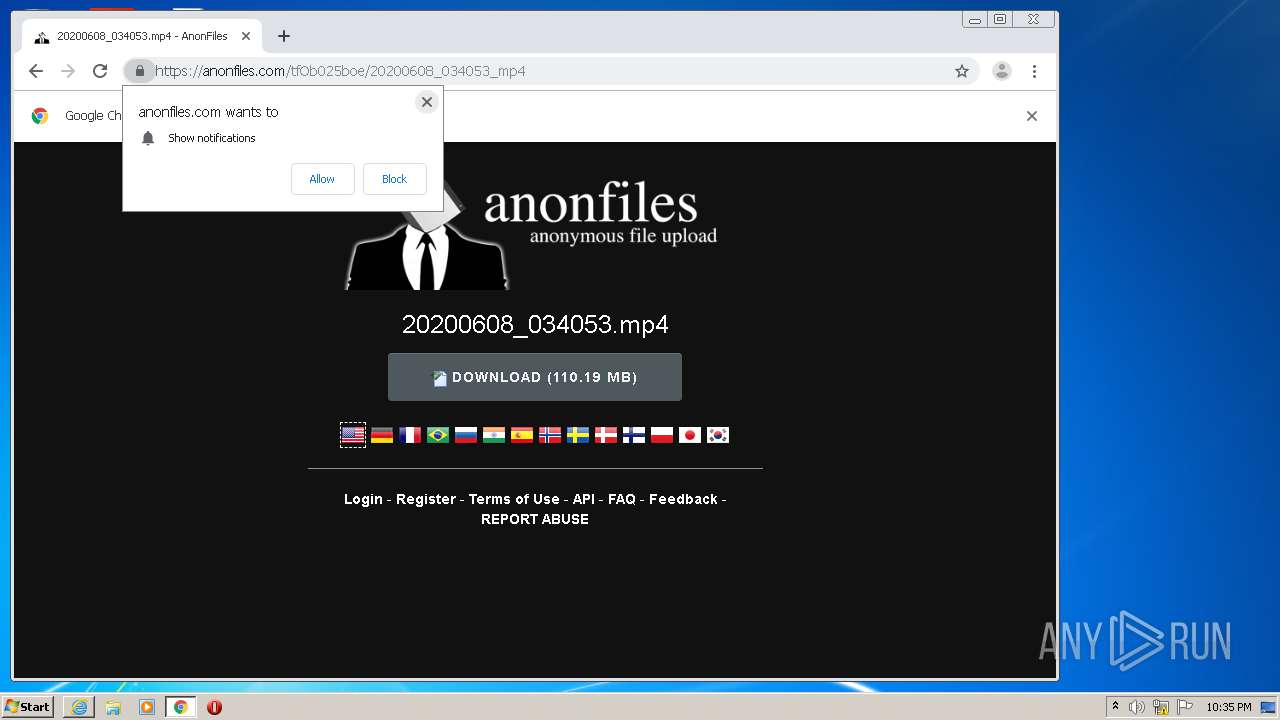Select the Norwegian flag language
Screen dimensions: 1280x720
(x=550, y=435)
